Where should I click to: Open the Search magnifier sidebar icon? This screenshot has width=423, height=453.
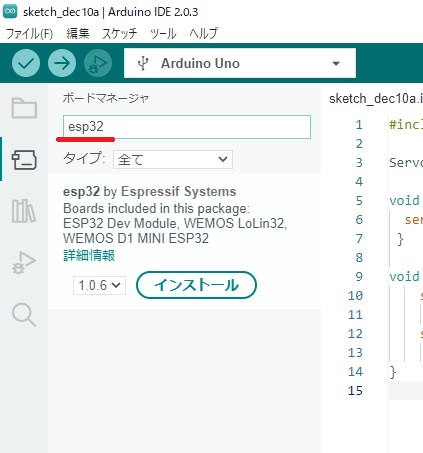click(x=24, y=315)
